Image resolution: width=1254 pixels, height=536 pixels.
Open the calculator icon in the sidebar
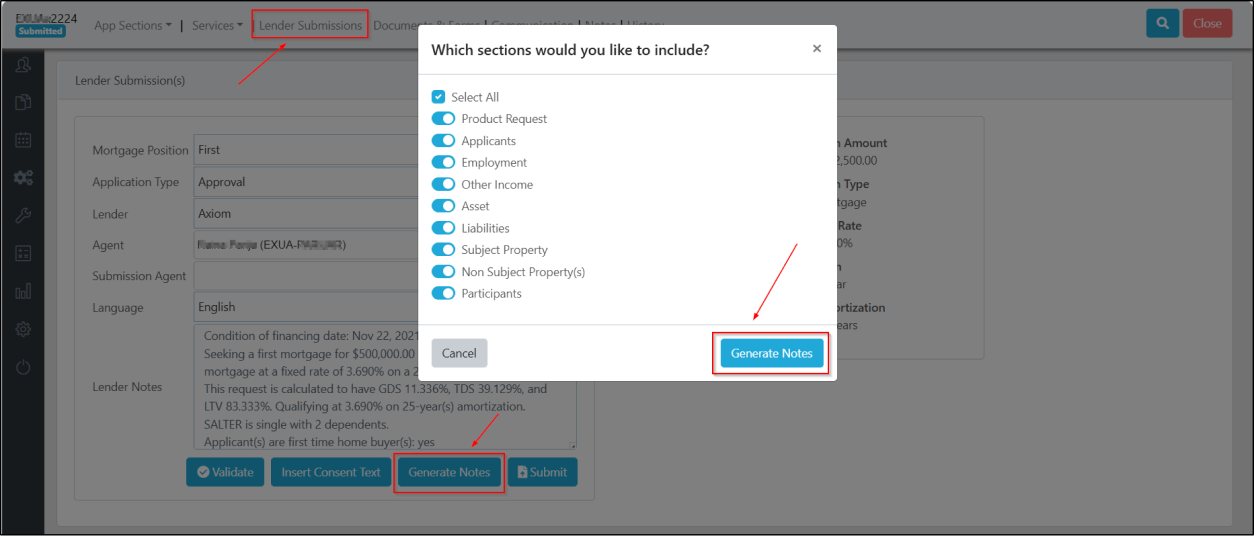[23, 254]
